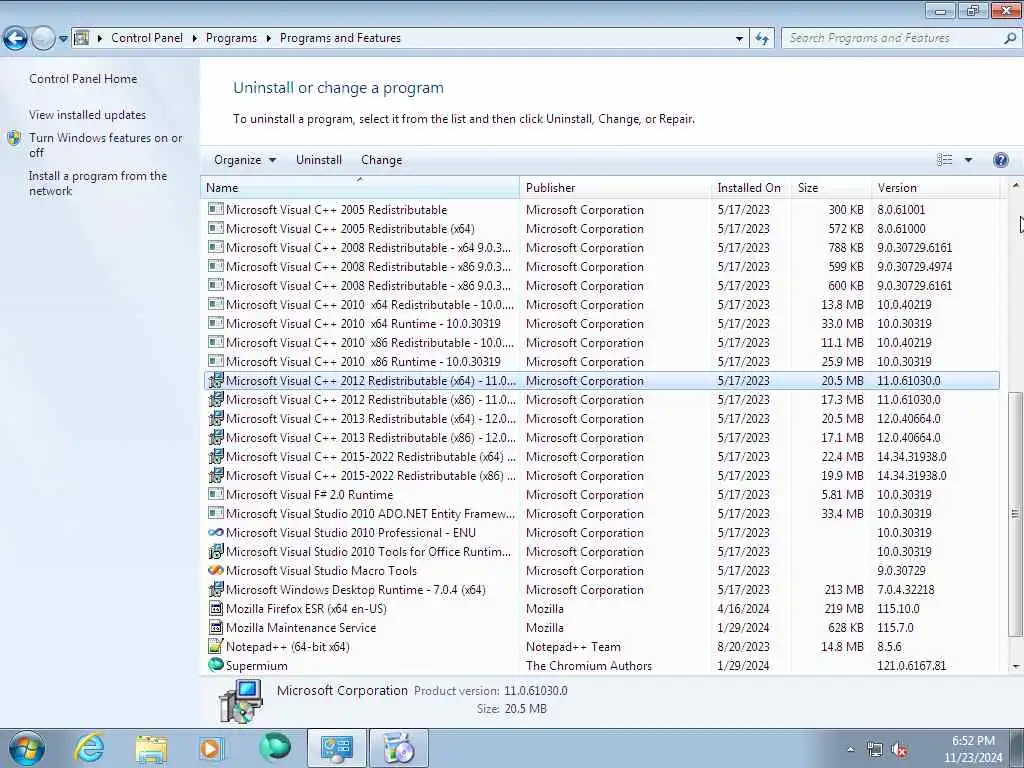Open Windows Explorer folder in taskbar
The width and height of the screenshot is (1024, 768).
click(x=151, y=748)
